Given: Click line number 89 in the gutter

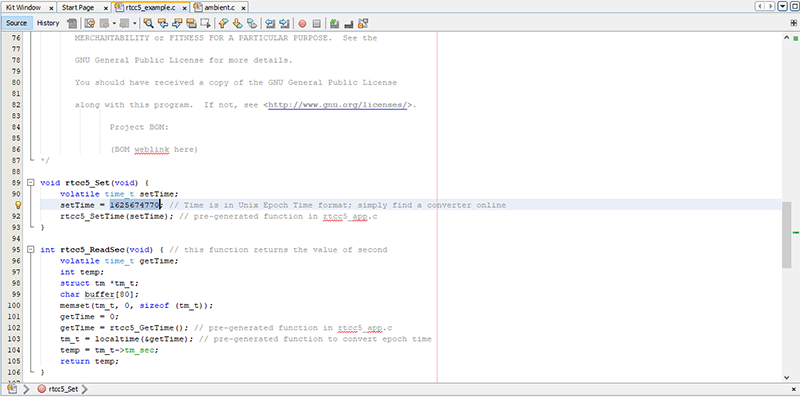Looking at the screenshot, I should point(15,183).
